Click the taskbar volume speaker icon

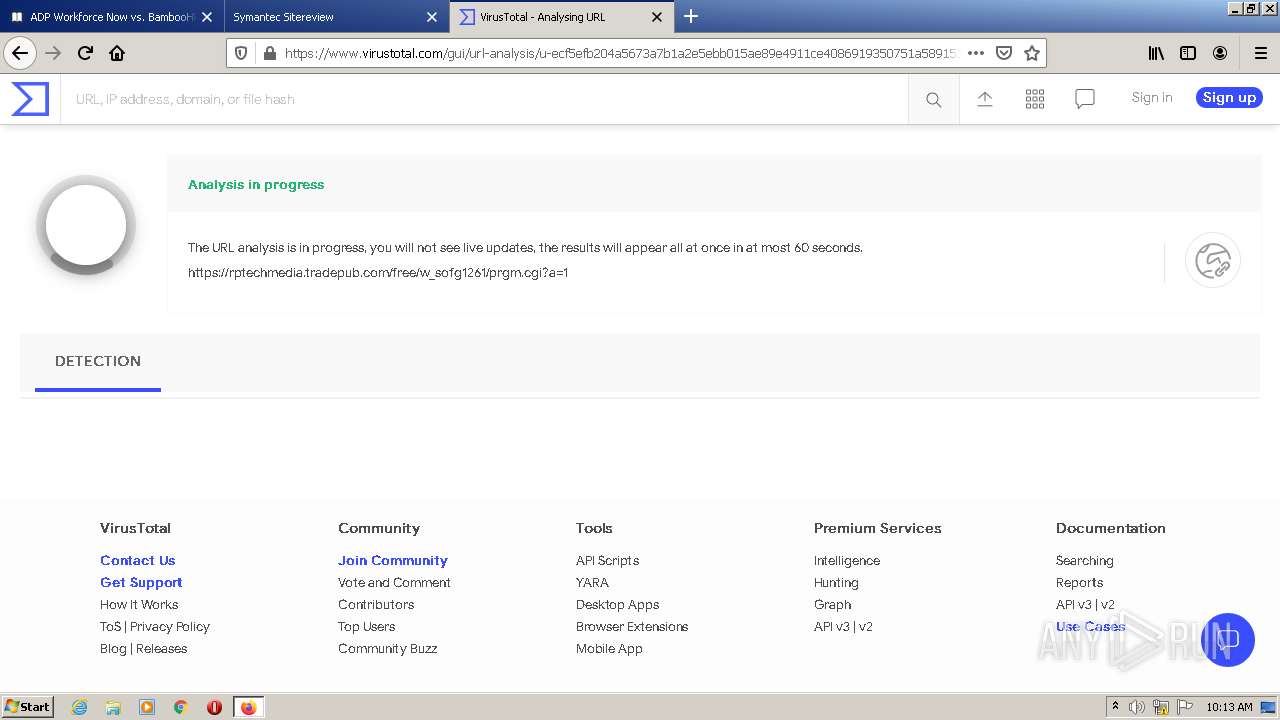[x=1137, y=707]
